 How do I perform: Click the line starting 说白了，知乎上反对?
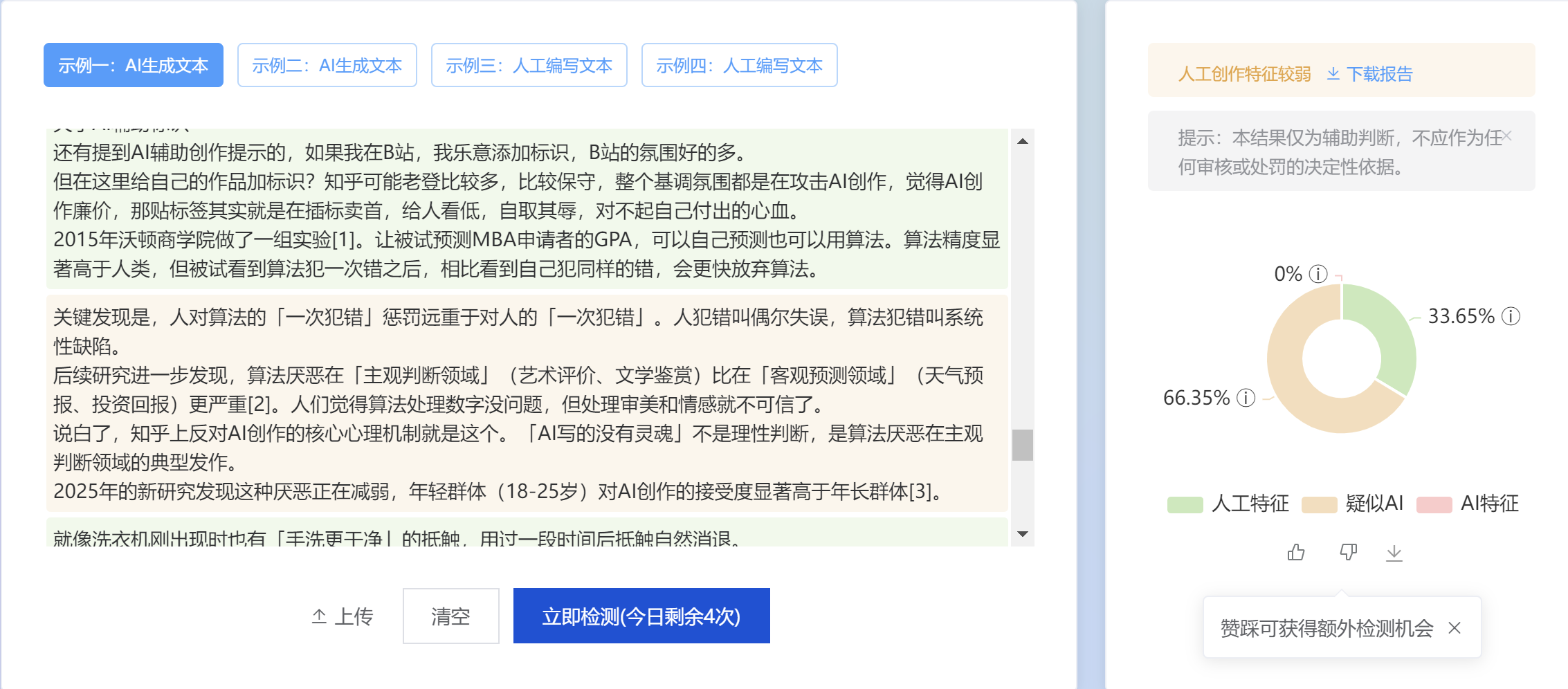point(518,448)
